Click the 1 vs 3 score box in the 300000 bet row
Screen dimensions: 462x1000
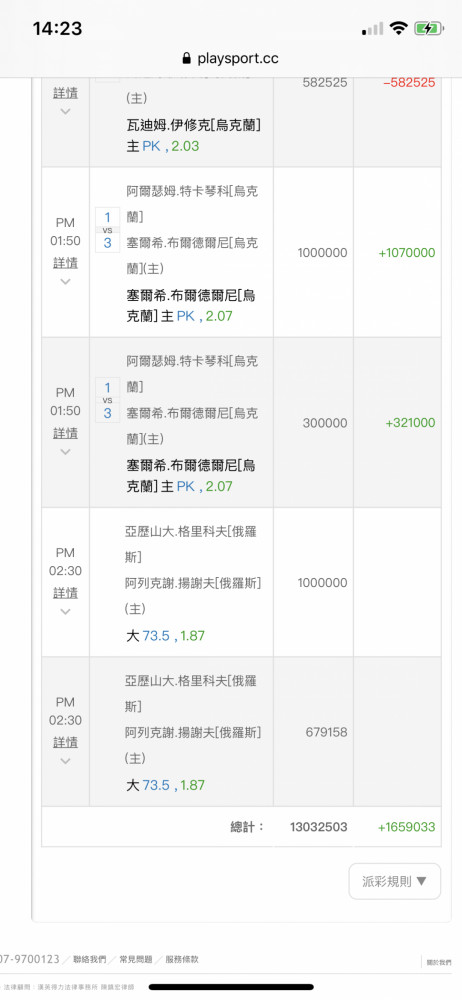coord(107,400)
